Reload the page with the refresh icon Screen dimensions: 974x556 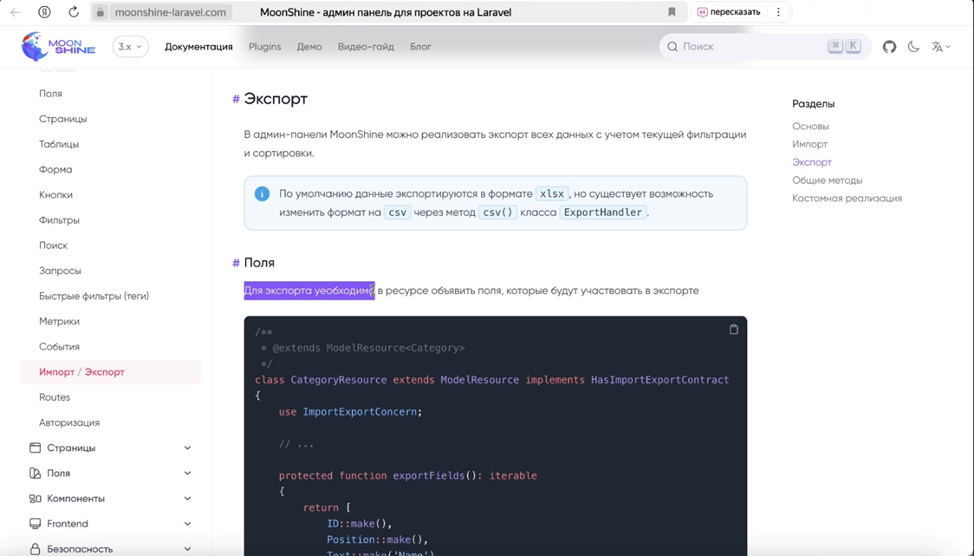coord(73,12)
